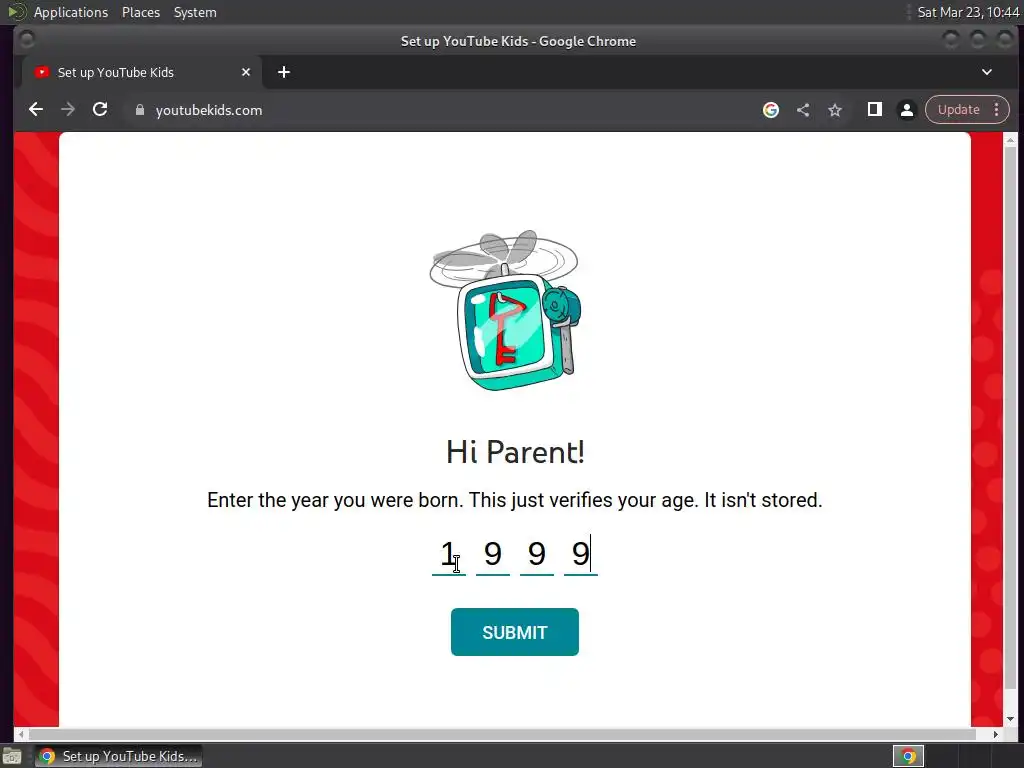Click the forward navigation arrow

(68, 110)
